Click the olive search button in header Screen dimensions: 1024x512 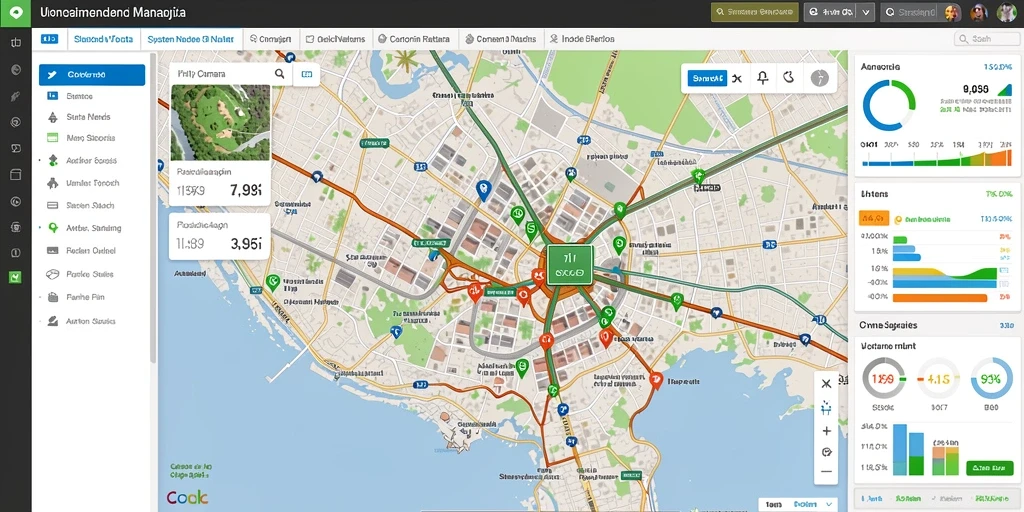[755, 12]
